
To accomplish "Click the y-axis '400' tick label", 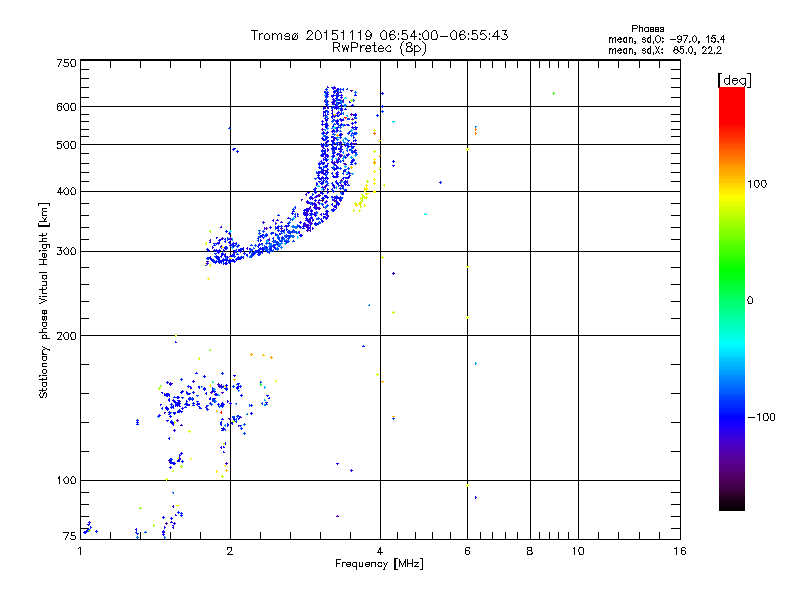I will coord(66,191).
